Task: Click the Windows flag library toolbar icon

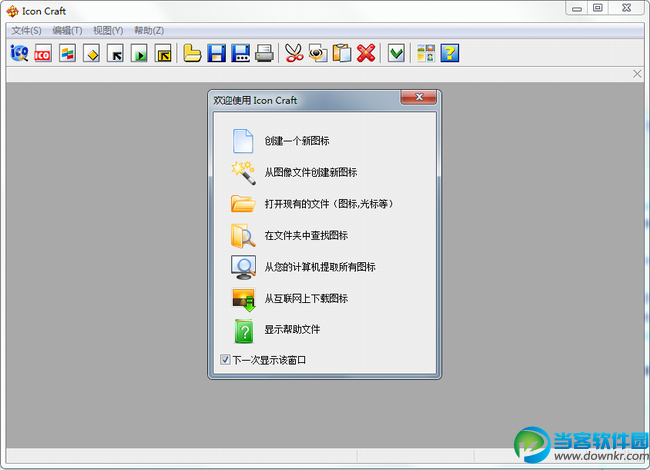Action: [x=67, y=53]
